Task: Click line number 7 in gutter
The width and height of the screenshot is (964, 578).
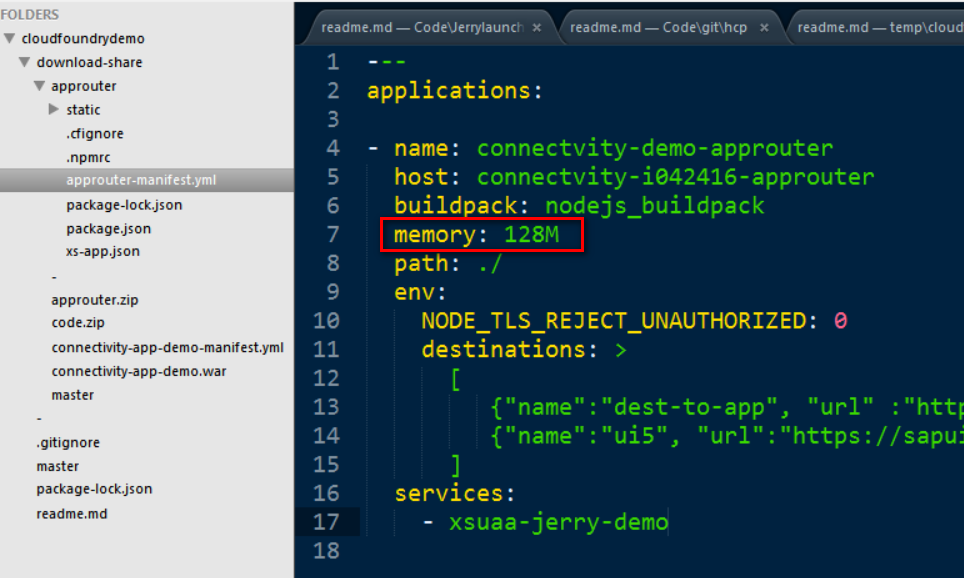Action: point(333,235)
